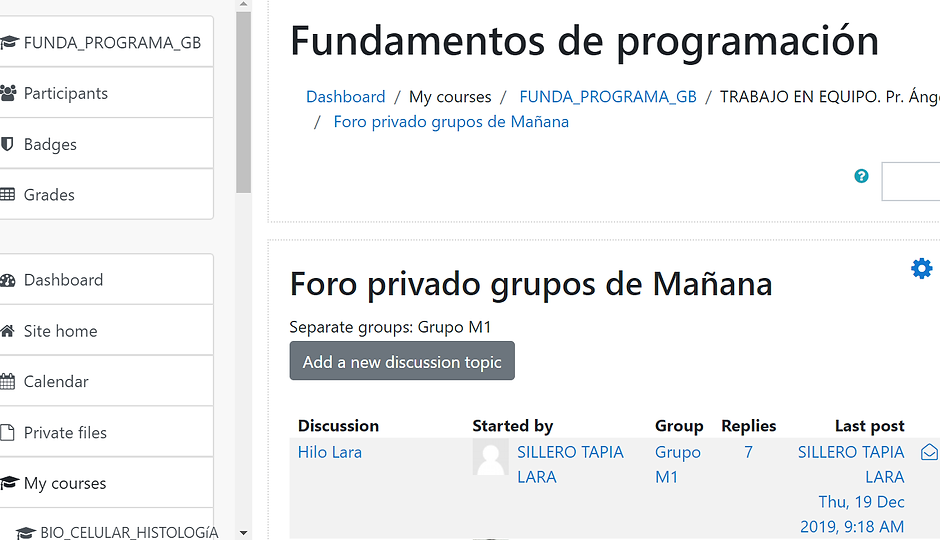Image resolution: width=940 pixels, height=540 pixels.
Task: Add a new discussion topic
Action: pyautogui.click(x=402, y=361)
